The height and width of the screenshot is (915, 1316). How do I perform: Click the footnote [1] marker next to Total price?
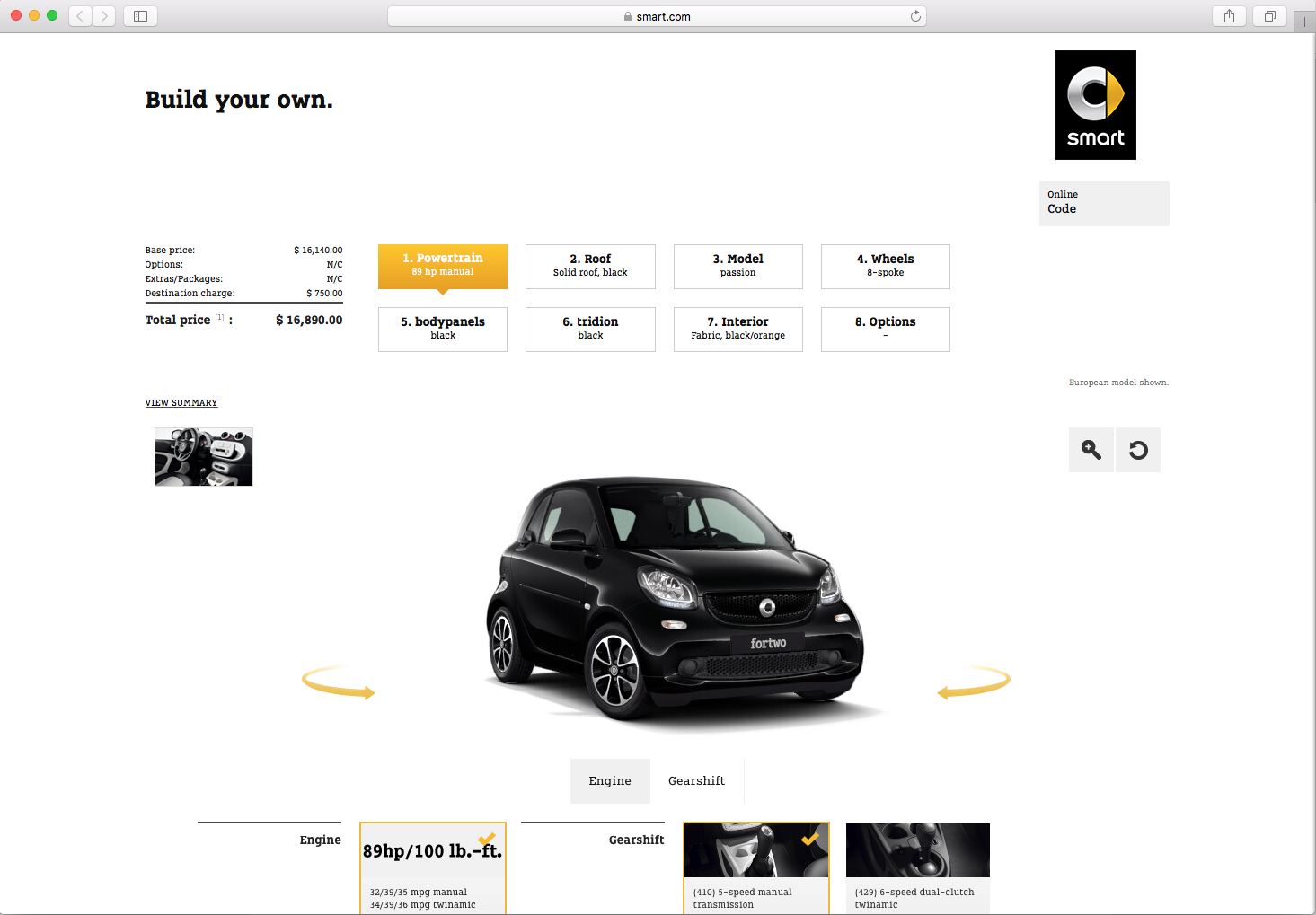click(x=219, y=317)
